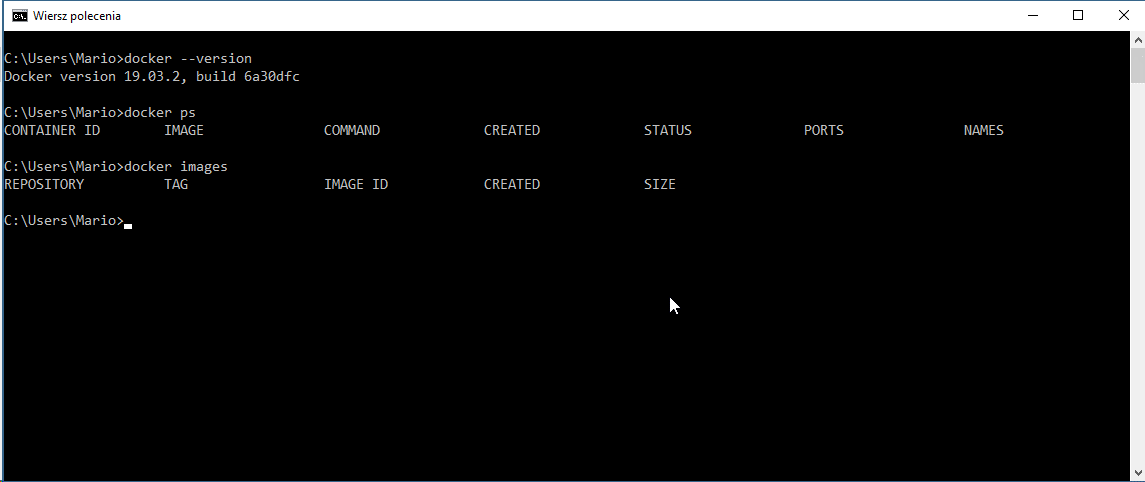Screen dimensions: 1145x482
Task: Click the vertical scrollbar thumb
Action: coord(1137,65)
